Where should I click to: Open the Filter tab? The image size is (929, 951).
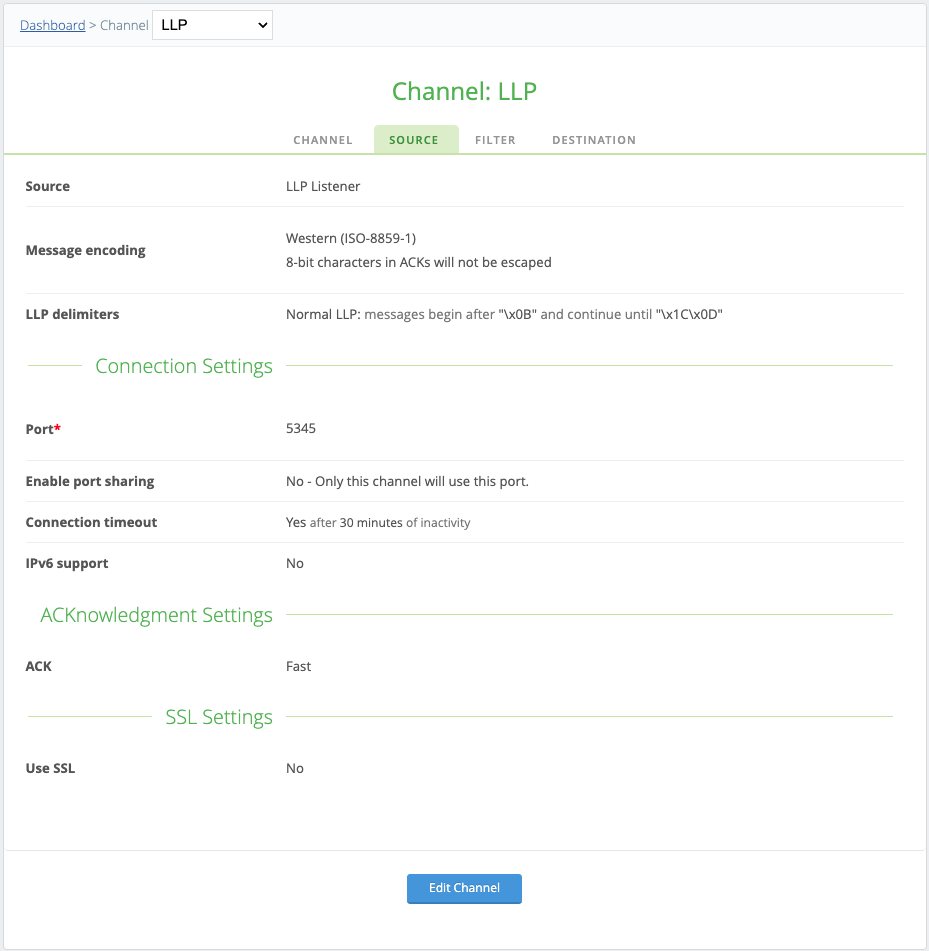click(x=495, y=140)
